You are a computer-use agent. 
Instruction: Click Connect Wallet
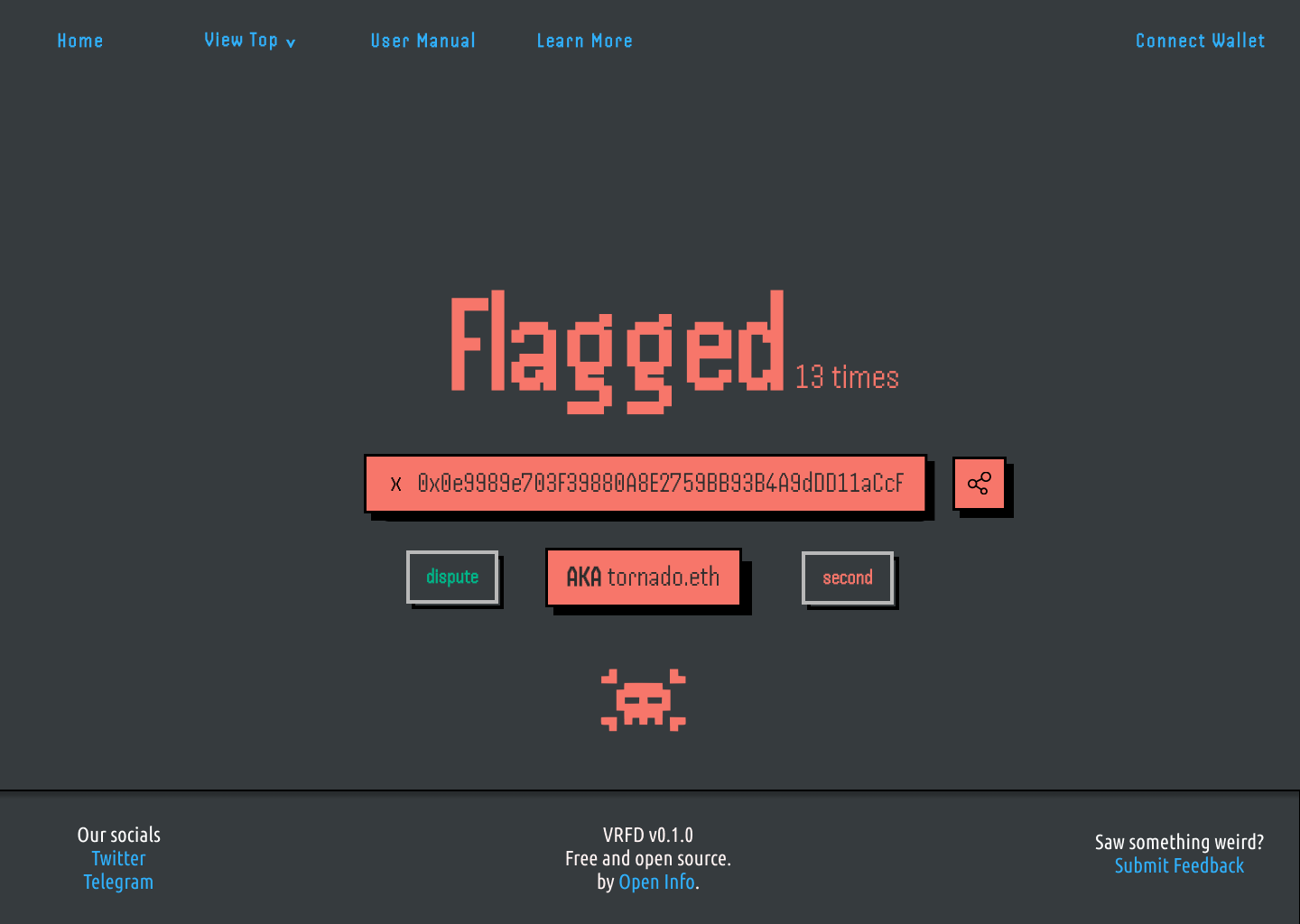coord(1200,41)
